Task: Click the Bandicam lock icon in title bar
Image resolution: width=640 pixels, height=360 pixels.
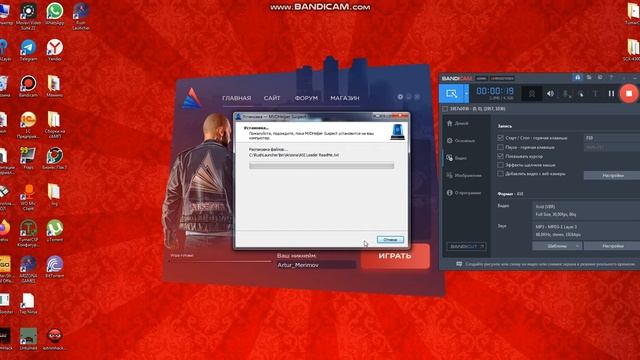Action: point(577,77)
